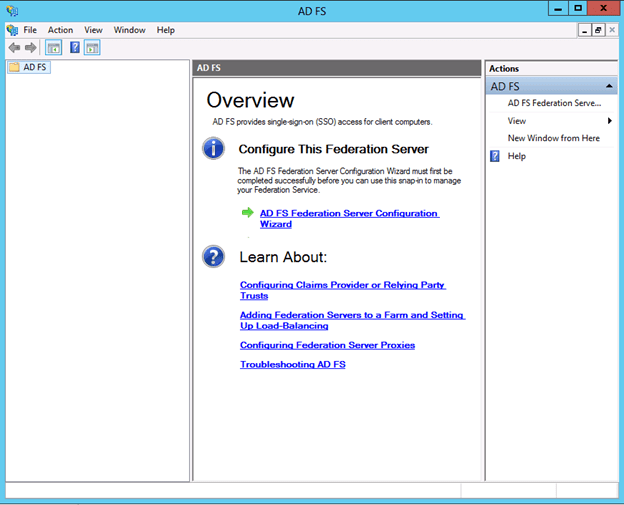Open the Help menu in menu bar
This screenshot has height=505, width=624.
(166, 30)
